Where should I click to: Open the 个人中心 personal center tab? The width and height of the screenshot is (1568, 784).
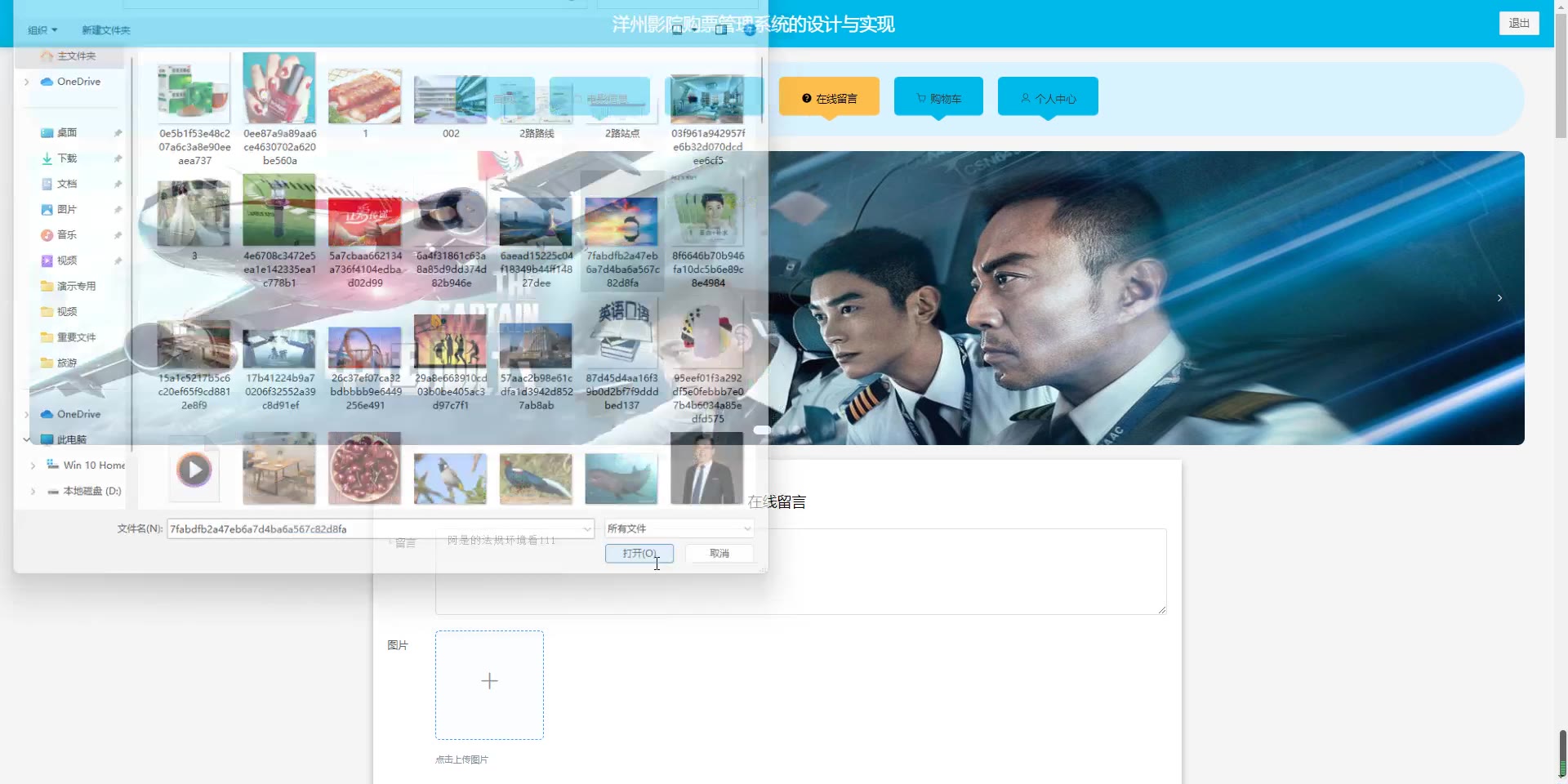[1048, 98]
